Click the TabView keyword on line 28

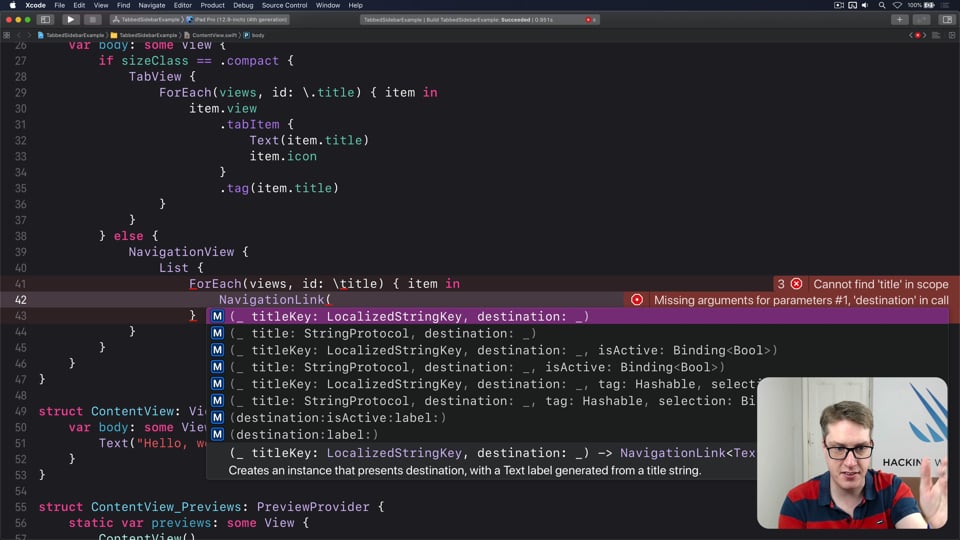pos(155,77)
